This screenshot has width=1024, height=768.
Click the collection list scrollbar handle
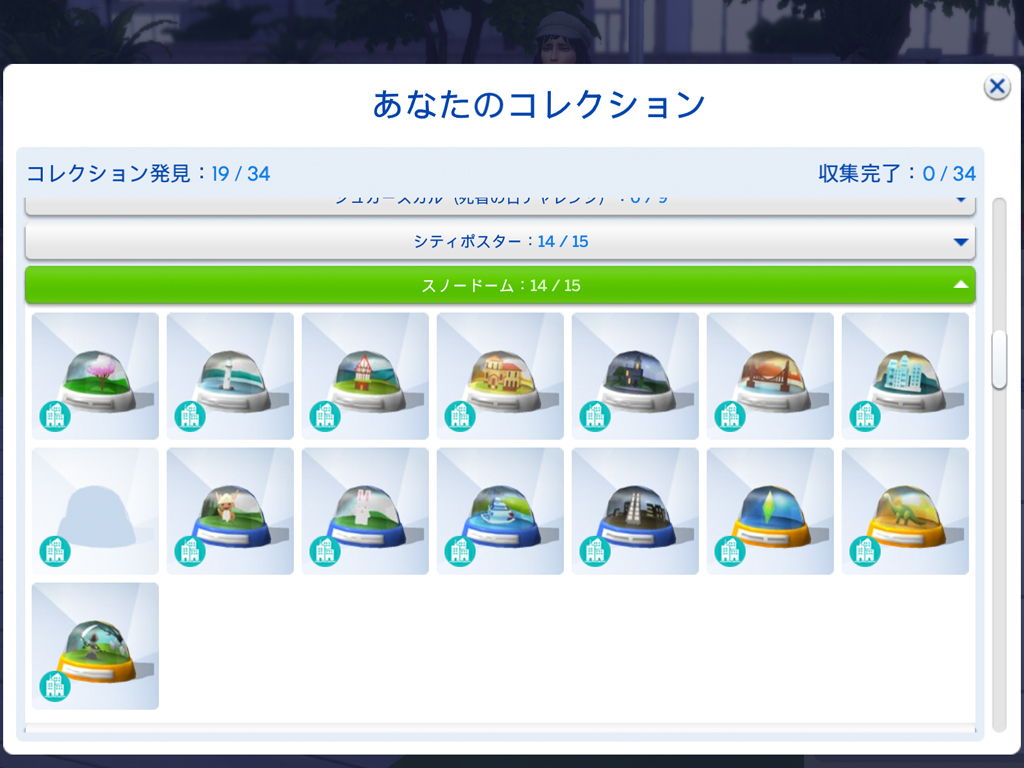coord(999,360)
